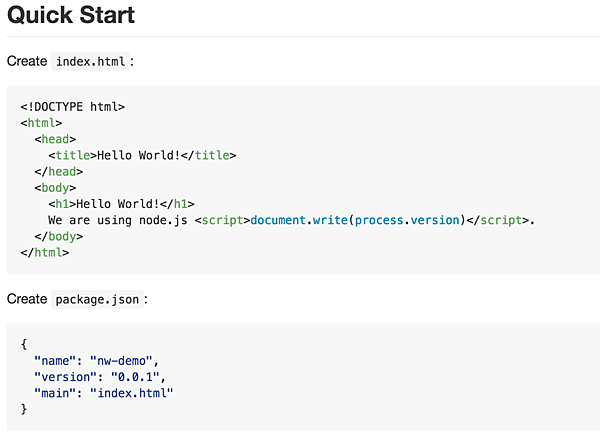Click the "index.html" value in JSON block

(x=132, y=393)
